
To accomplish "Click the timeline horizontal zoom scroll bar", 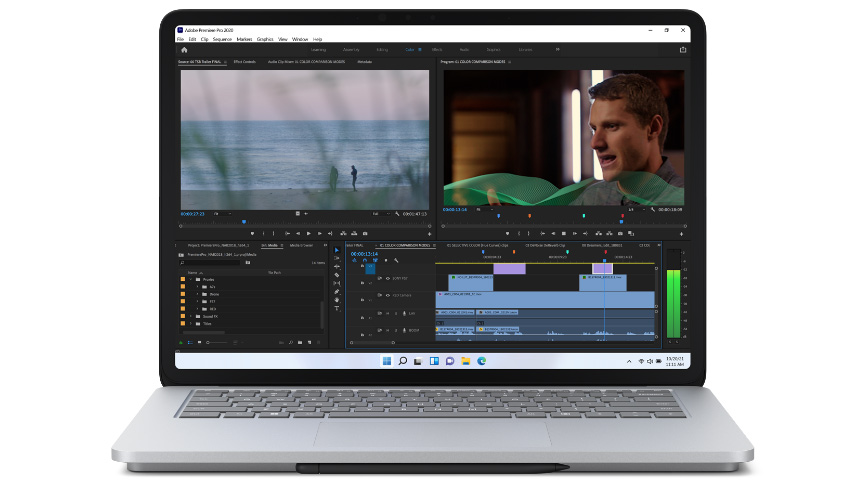I will (372, 343).
